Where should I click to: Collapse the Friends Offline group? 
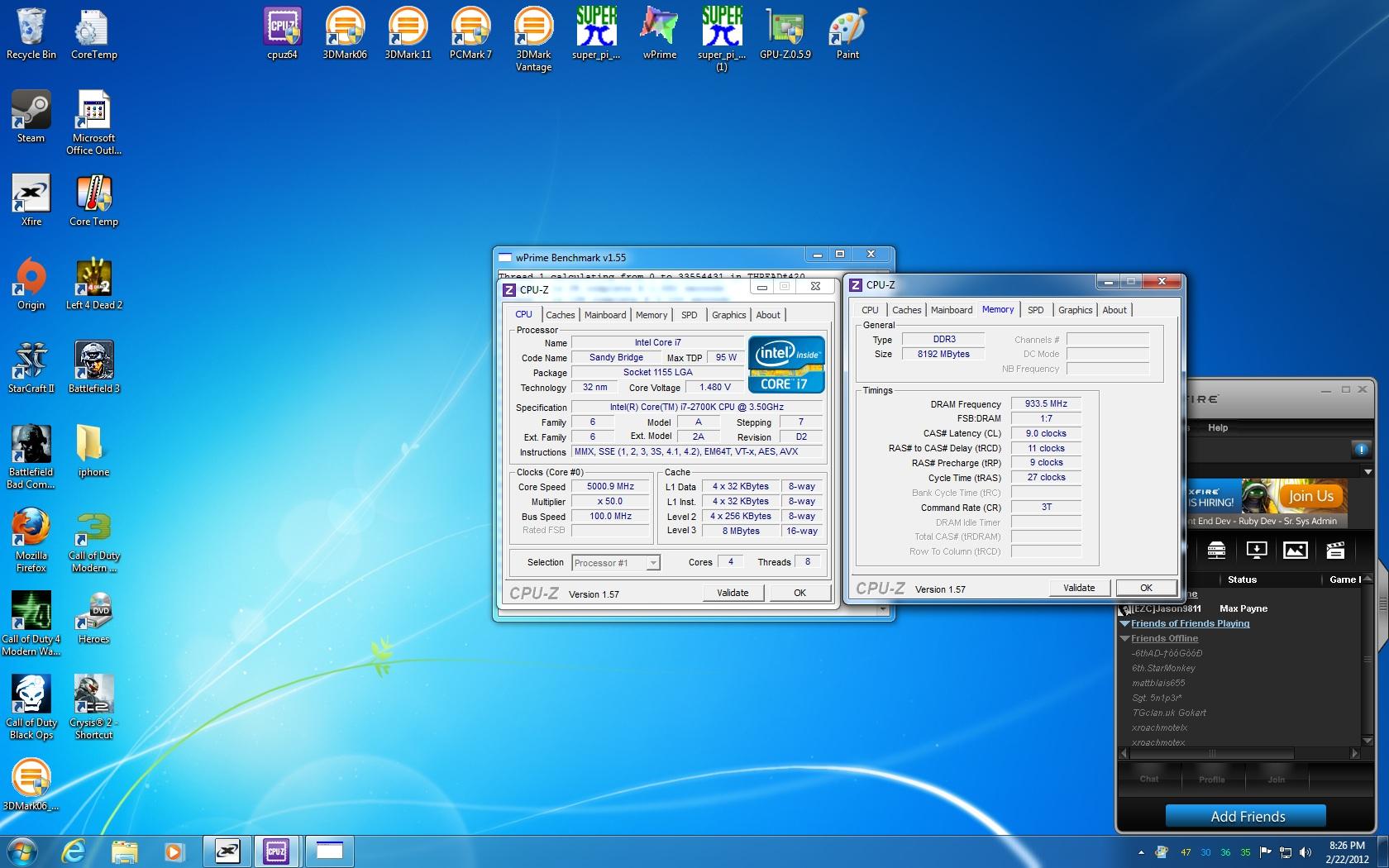point(1125,639)
